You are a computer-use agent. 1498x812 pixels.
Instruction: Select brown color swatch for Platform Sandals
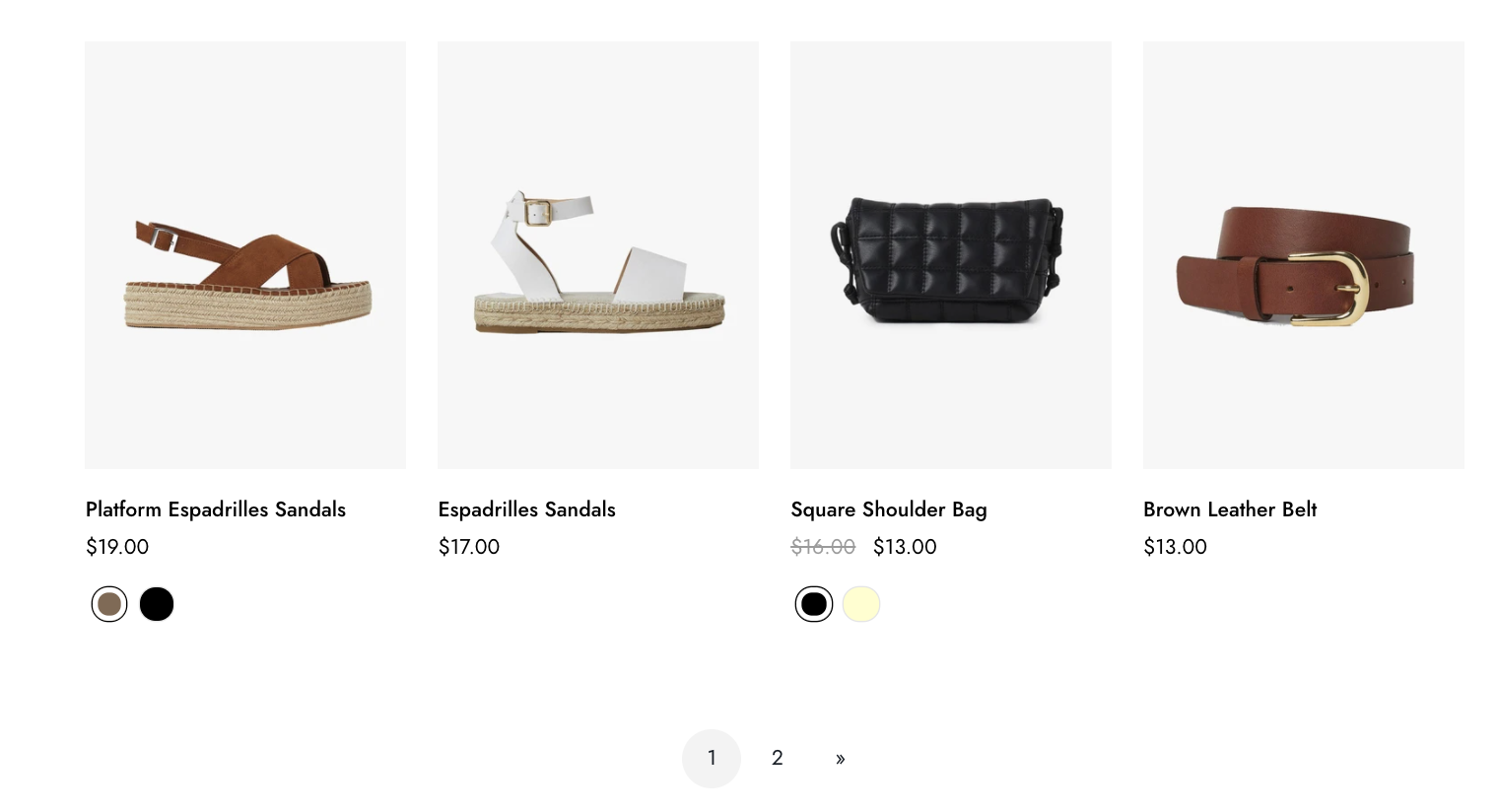[109, 604]
